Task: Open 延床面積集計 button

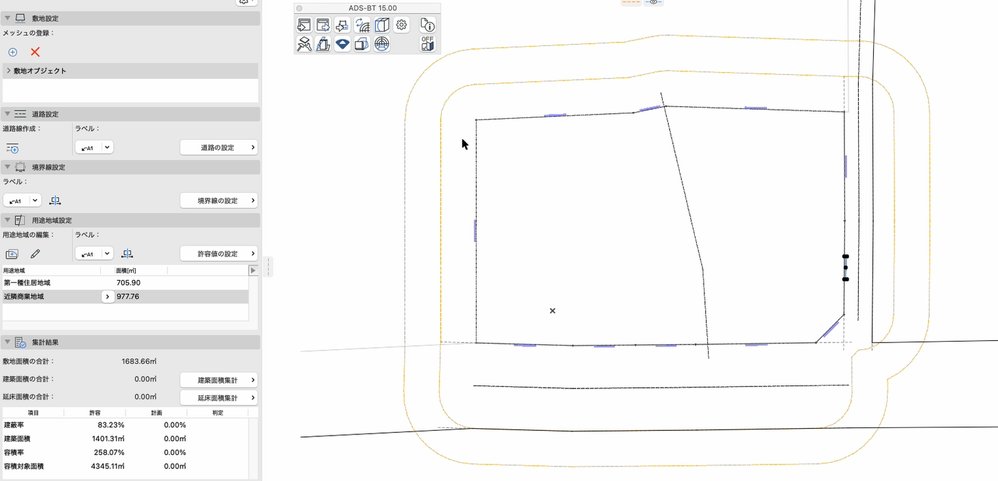Action: pyautogui.click(x=218, y=398)
